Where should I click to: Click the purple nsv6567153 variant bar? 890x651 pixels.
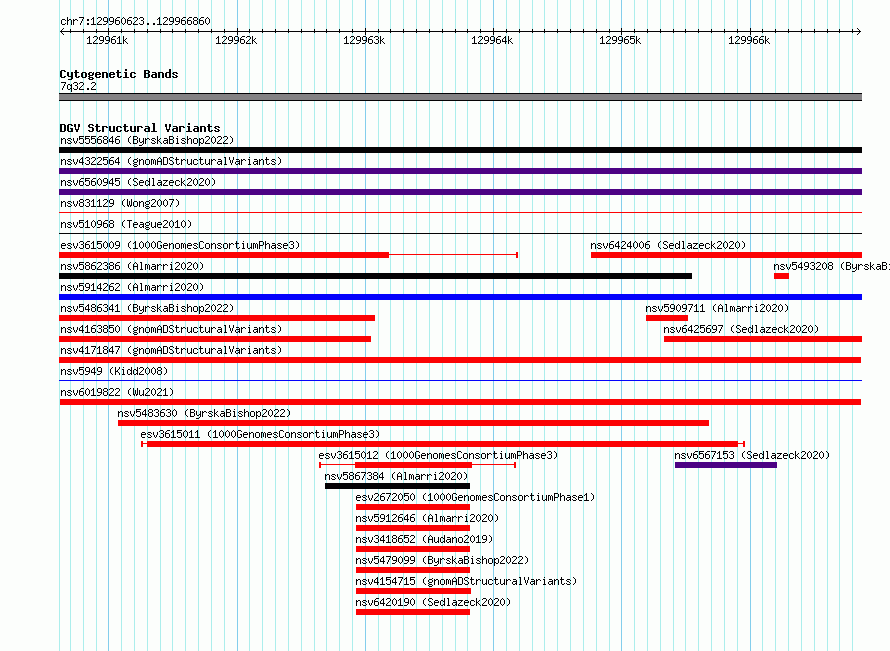(726, 465)
